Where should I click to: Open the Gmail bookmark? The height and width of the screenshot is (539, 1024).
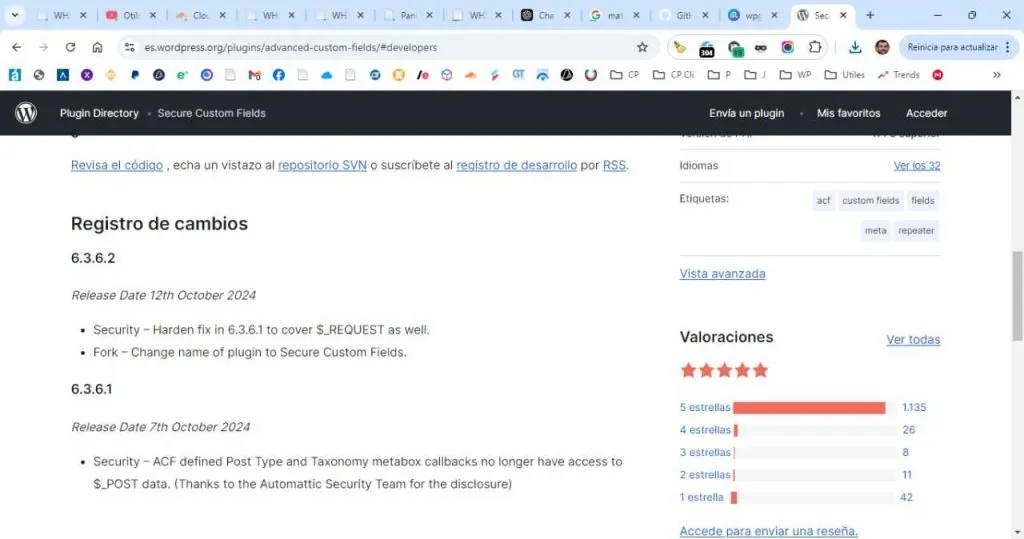[x=255, y=75]
